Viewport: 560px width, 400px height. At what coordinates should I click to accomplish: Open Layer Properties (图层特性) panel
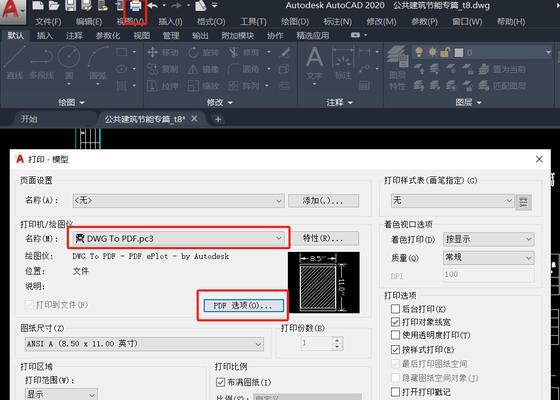tap(398, 68)
